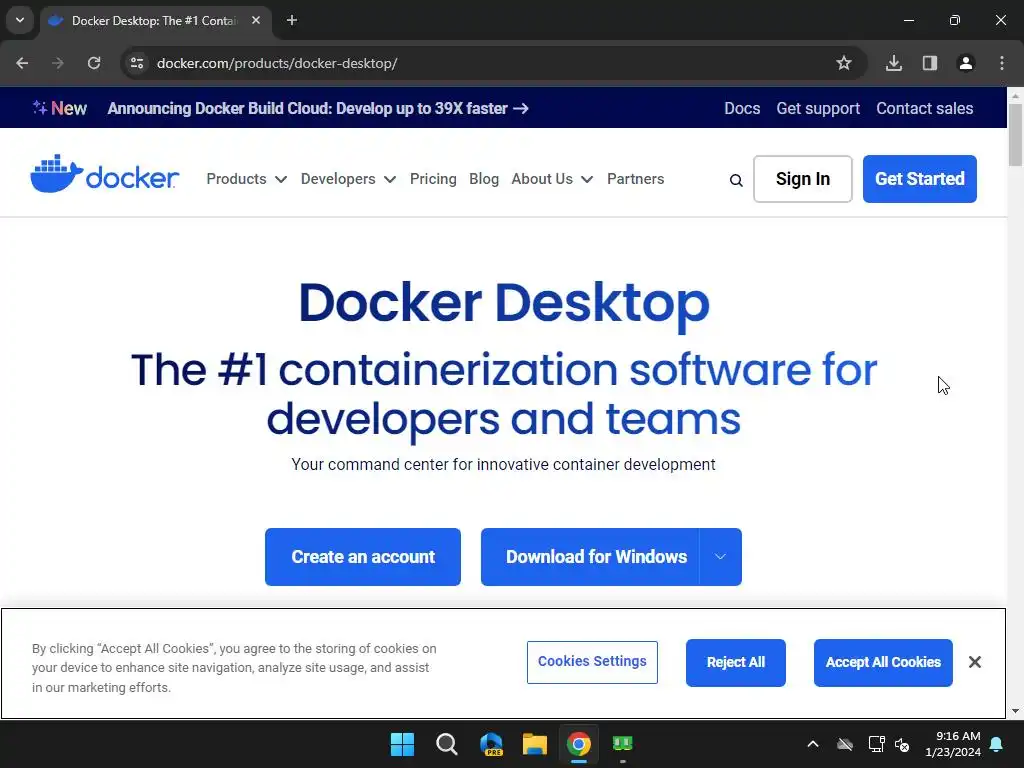Click the OneDrive cloud tray icon
This screenshot has width=1024, height=768.
pyautogui.click(x=845, y=744)
